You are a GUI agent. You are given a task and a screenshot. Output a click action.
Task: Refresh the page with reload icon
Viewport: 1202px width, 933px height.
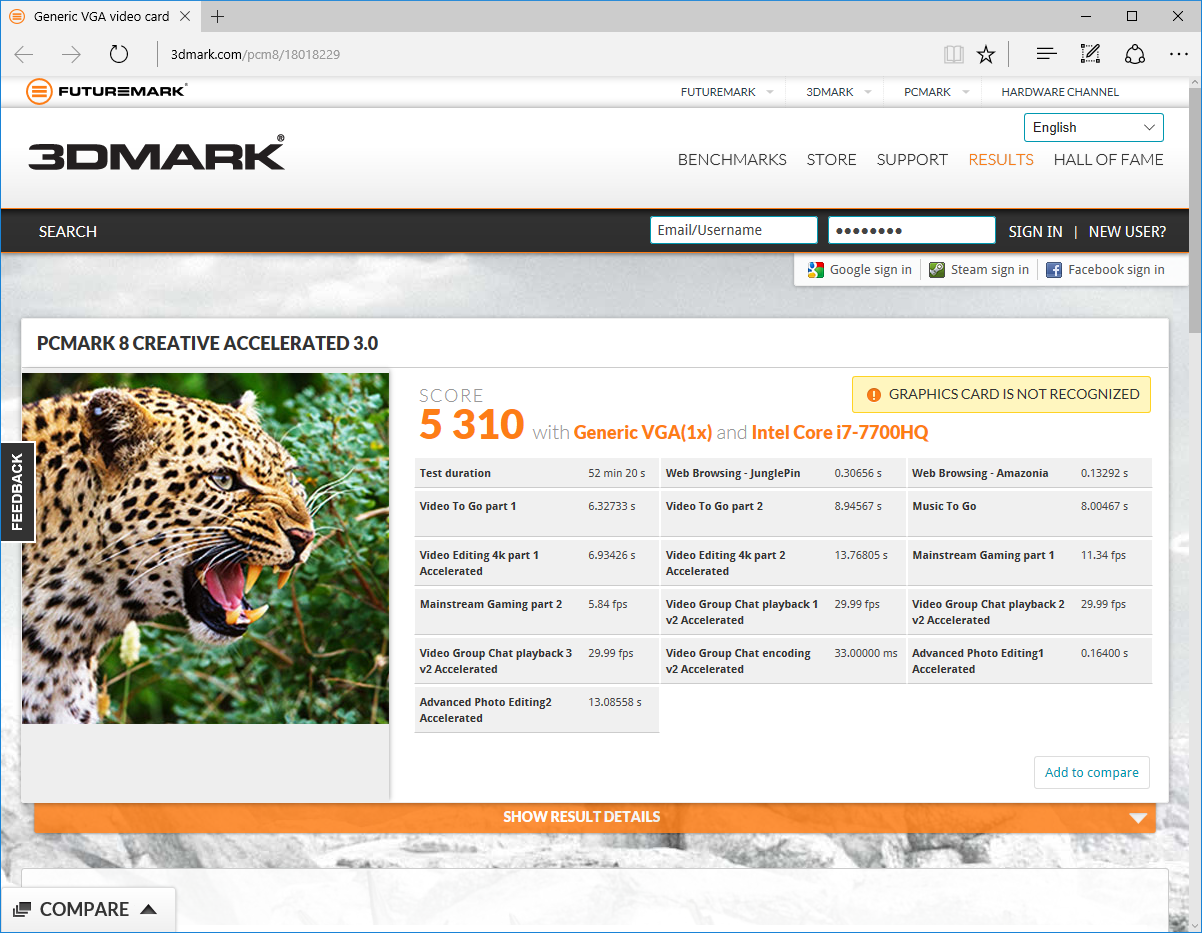119,54
